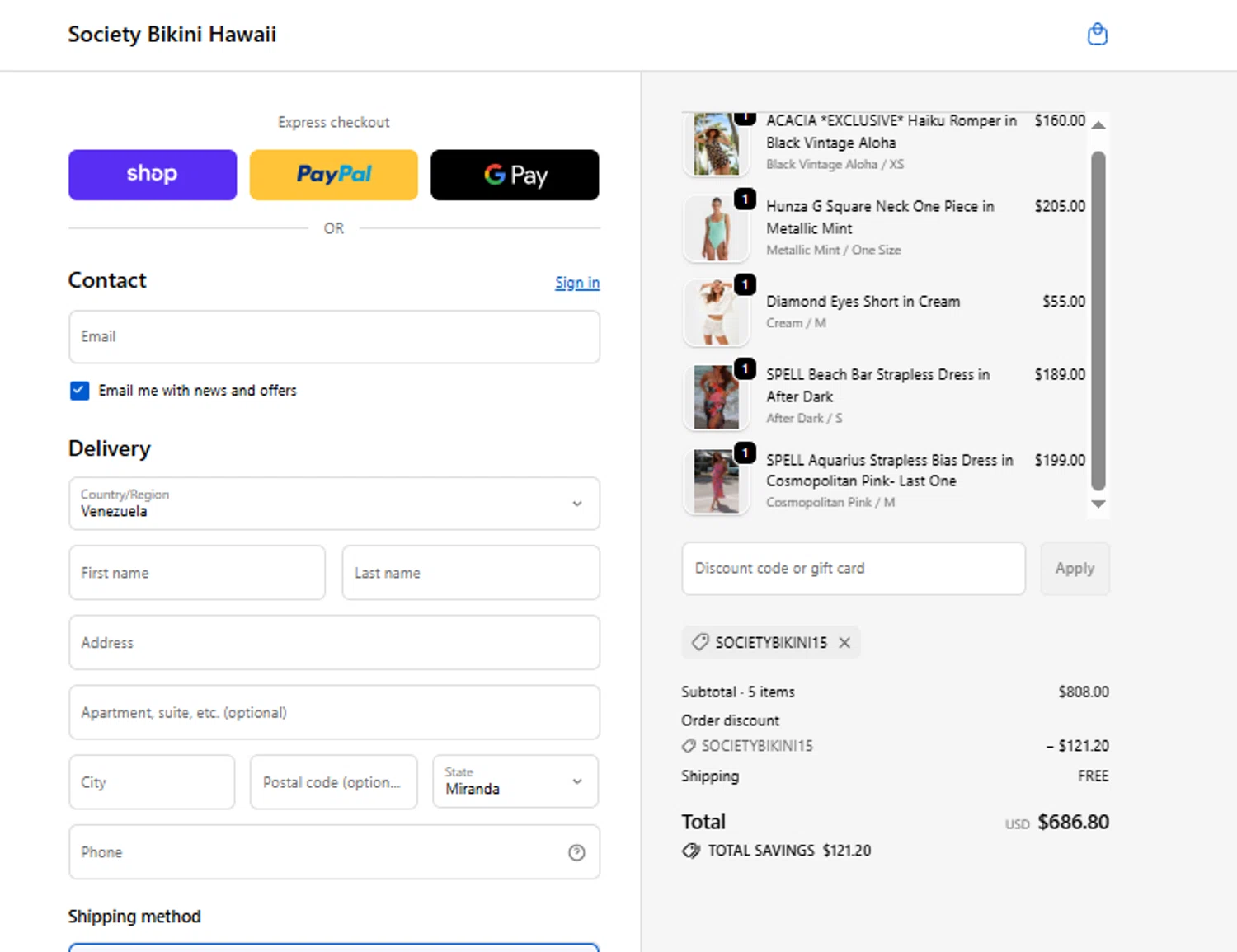The image size is (1237, 952).
Task: Click the scroll down arrow in order list
Action: pyautogui.click(x=1098, y=504)
